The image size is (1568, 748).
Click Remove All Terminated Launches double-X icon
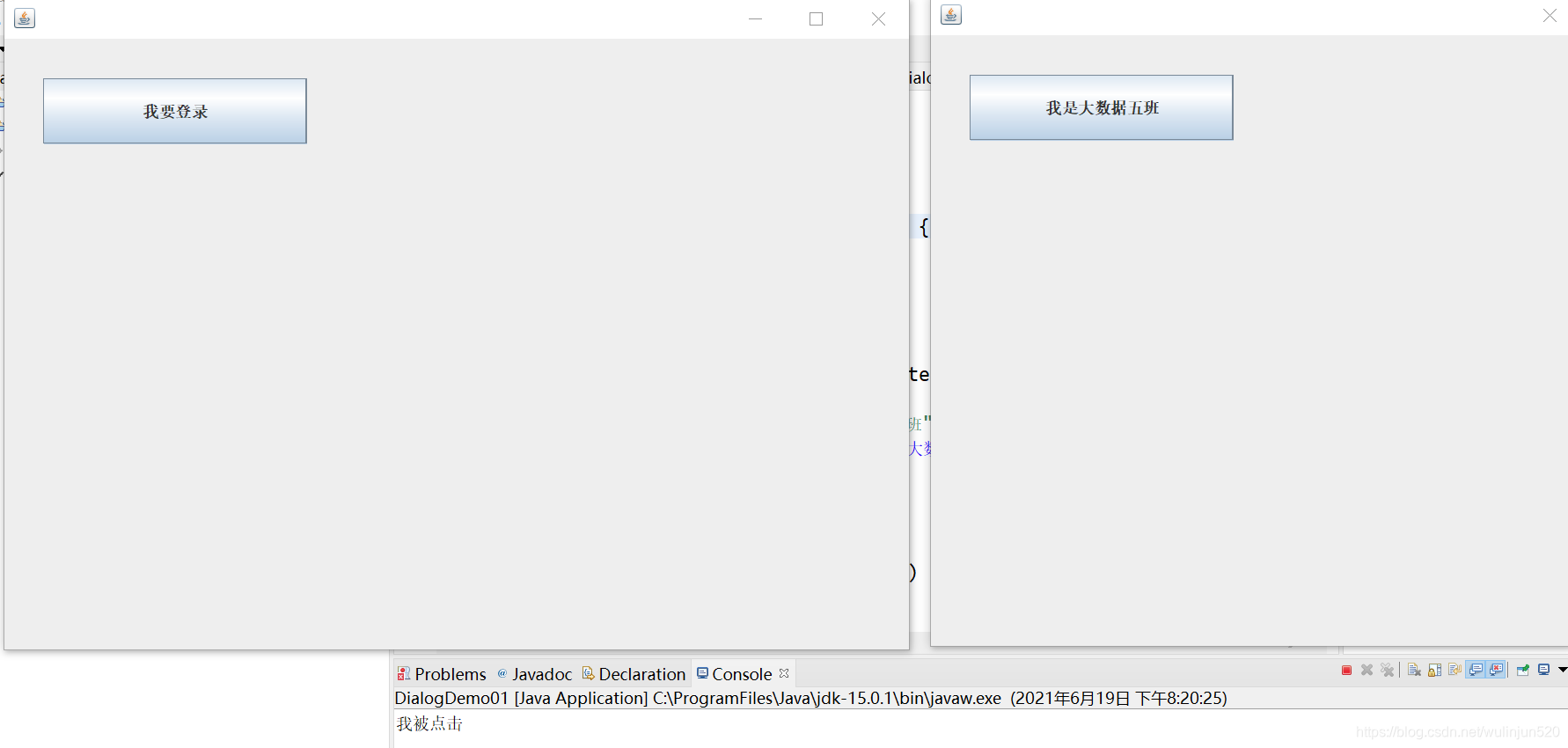(1388, 670)
